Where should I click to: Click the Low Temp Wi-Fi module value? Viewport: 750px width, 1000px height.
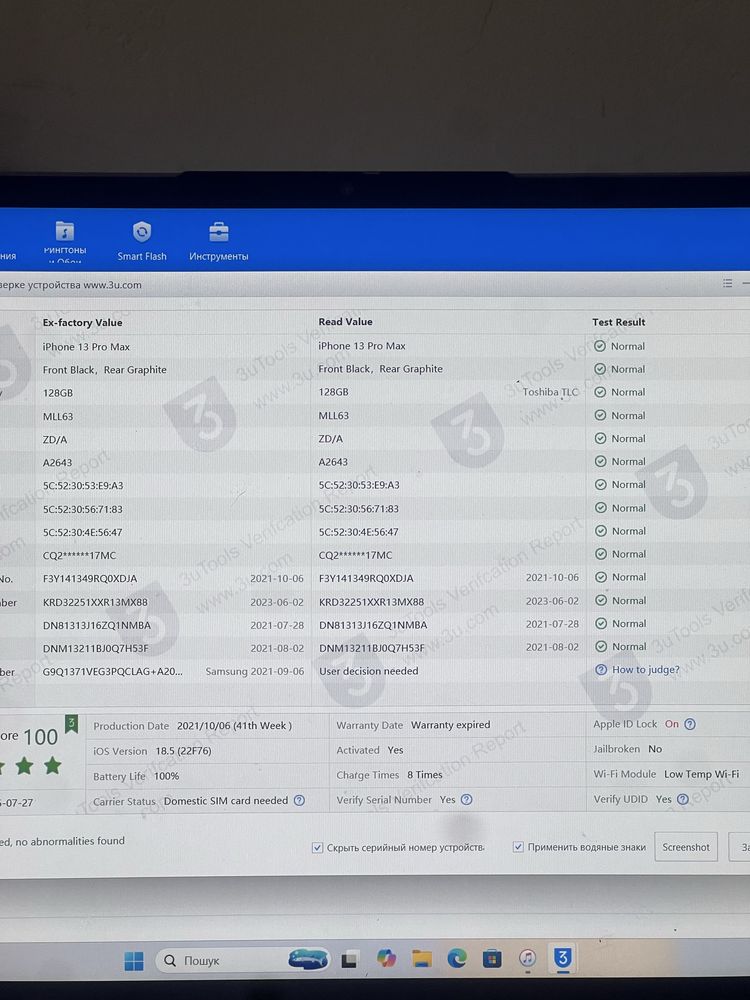[702, 774]
